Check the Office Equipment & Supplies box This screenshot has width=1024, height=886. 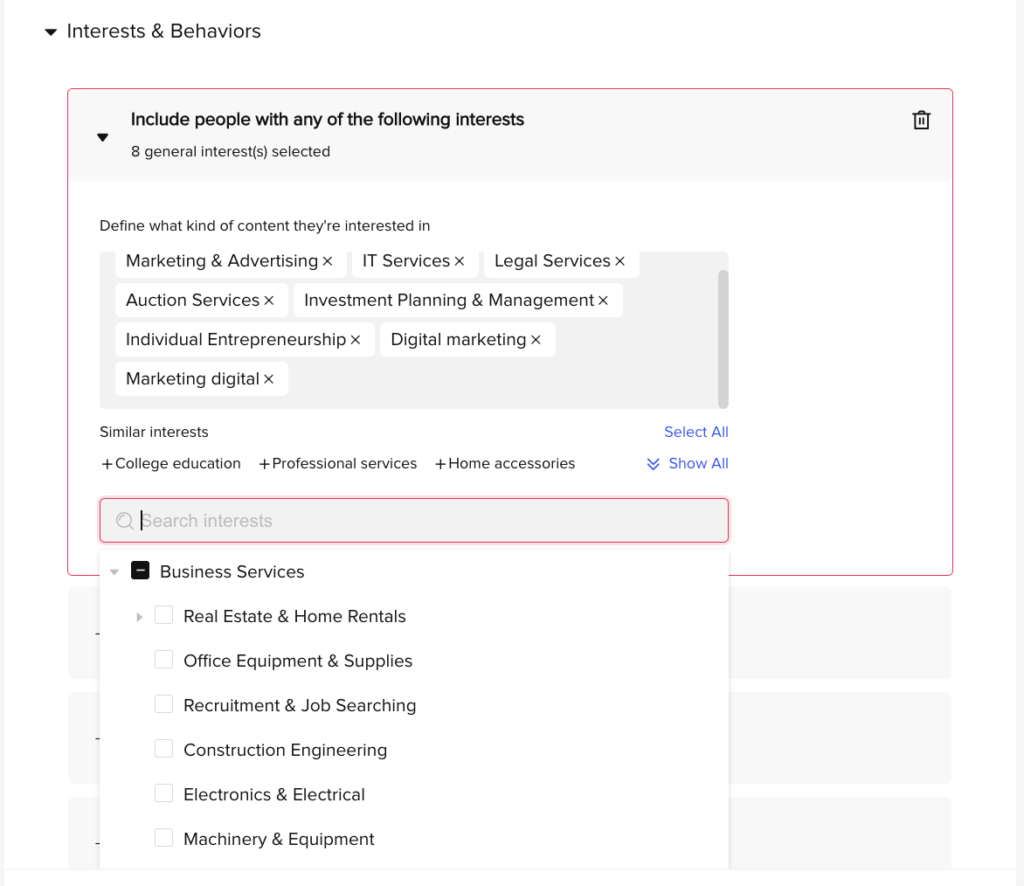164,659
